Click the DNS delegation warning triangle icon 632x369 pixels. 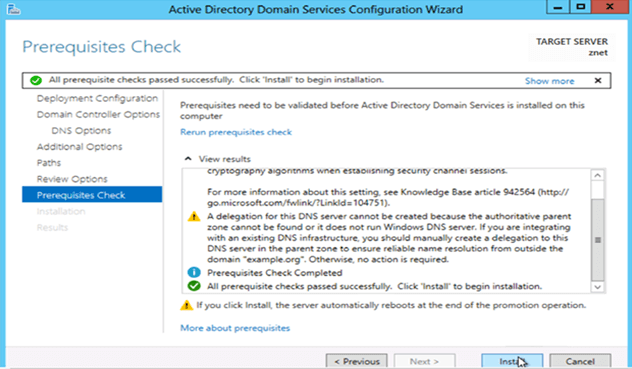pos(194,217)
